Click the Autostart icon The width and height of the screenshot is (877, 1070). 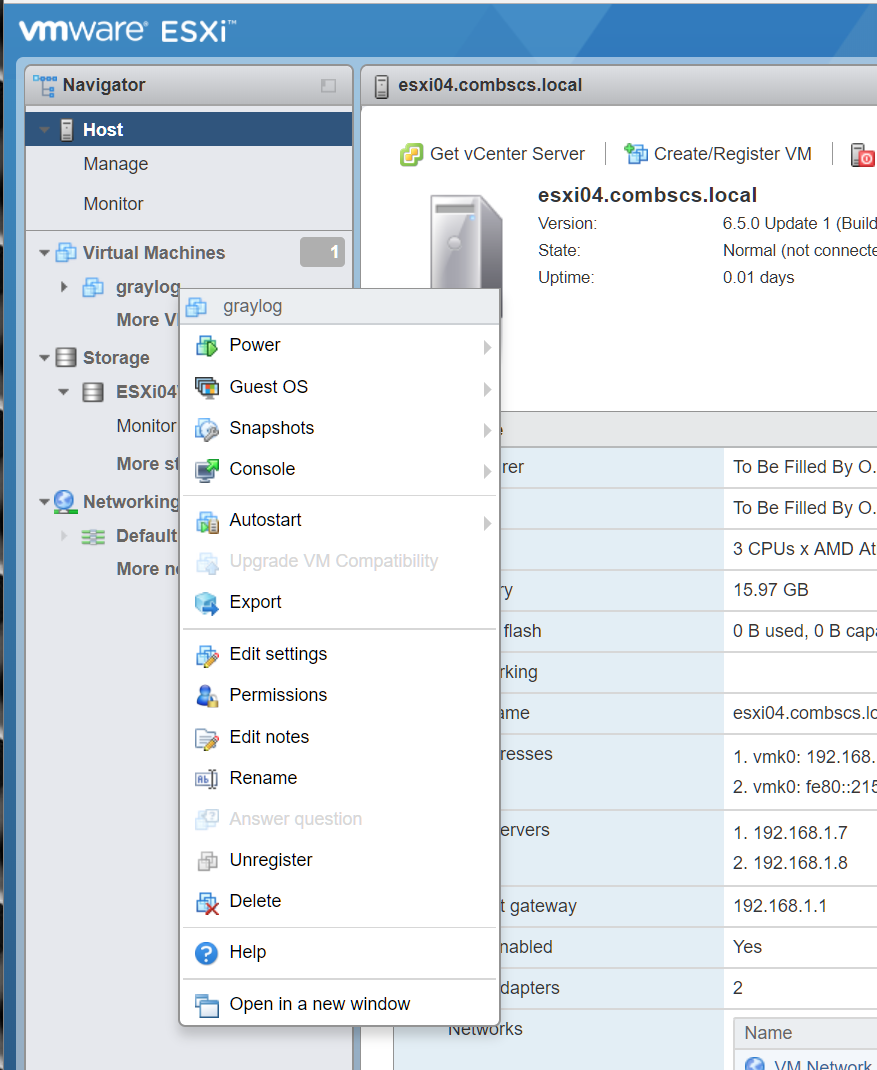207,521
